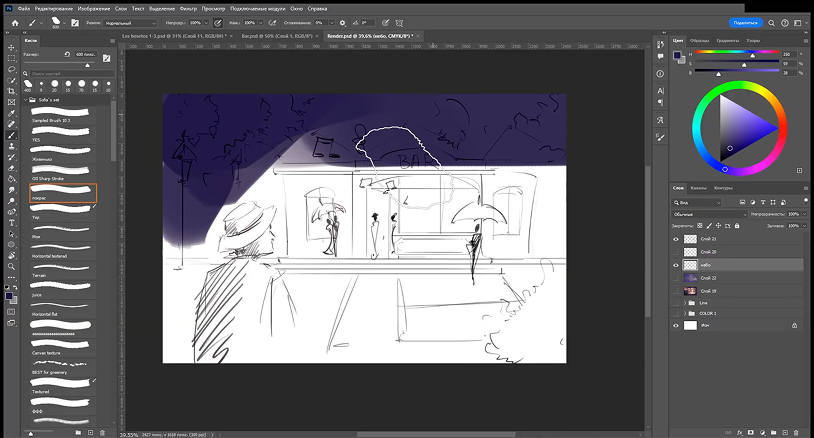Screen dimensions: 814x438
Task: Click the Home icon in options bar
Action: pos(14,22)
